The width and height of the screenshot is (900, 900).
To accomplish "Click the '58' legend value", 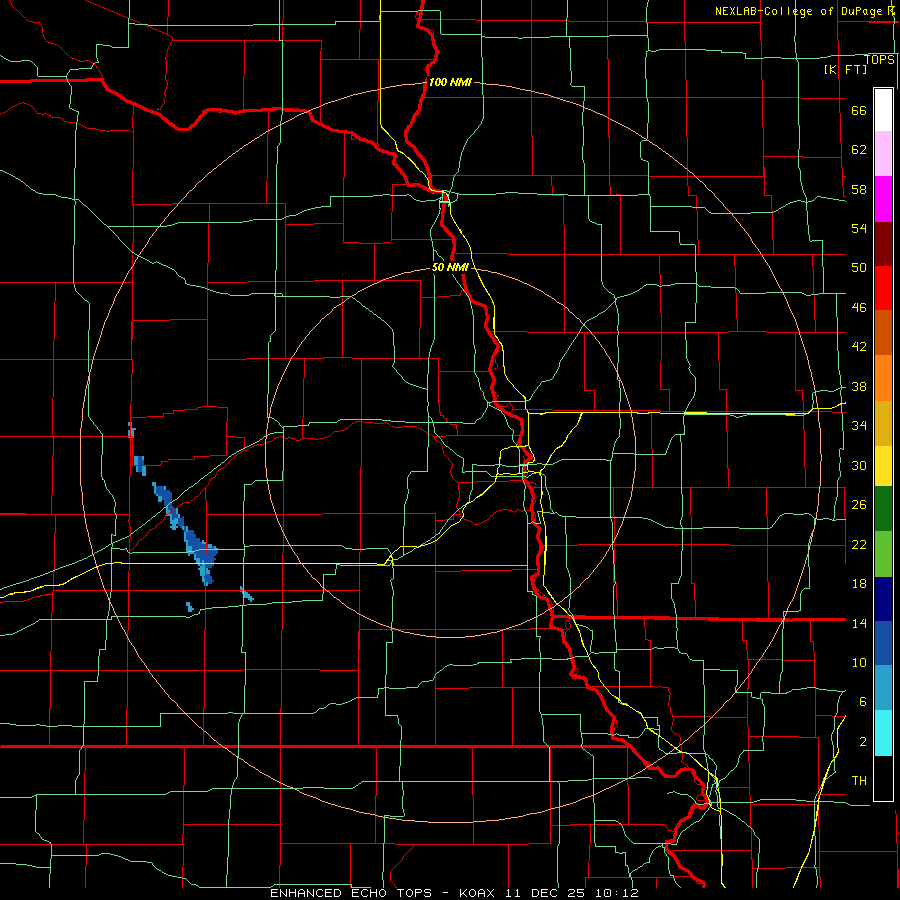I will [x=859, y=189].
